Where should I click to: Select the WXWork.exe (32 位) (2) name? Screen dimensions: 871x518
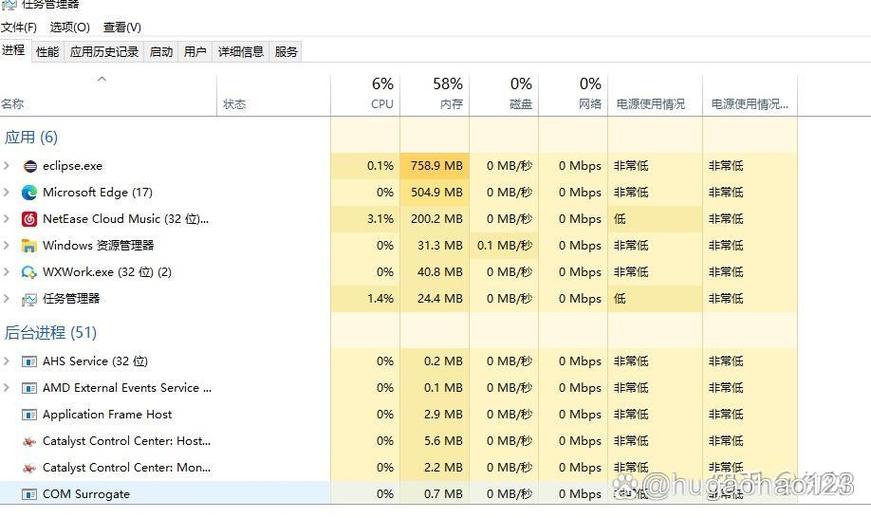pos(107,272)
